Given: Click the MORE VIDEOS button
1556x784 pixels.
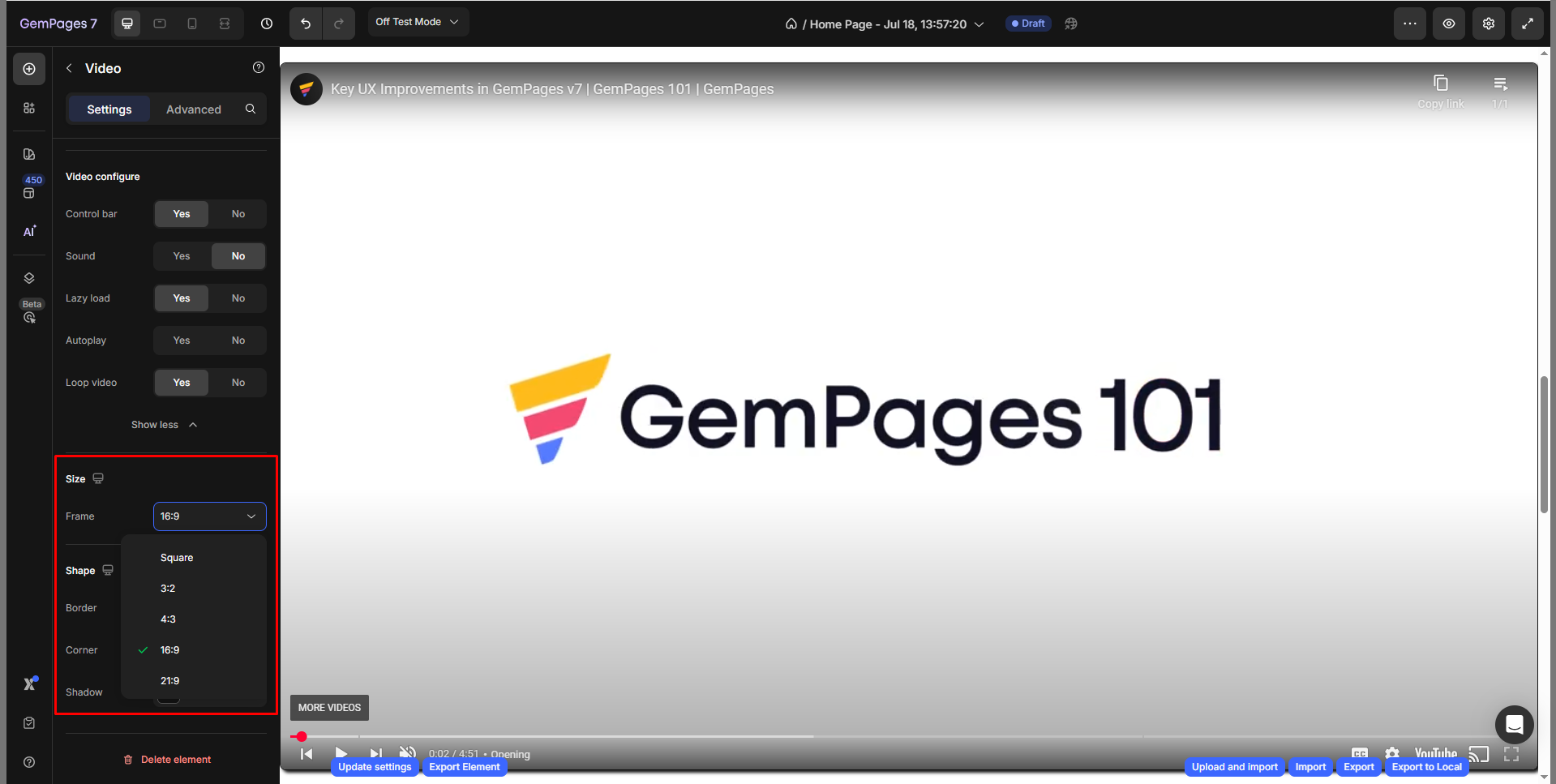Looking at the screenshot, I should point(329,708).
